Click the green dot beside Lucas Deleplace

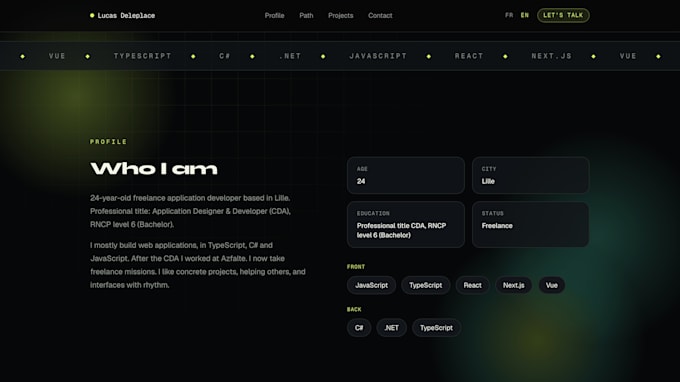tap(92, 16)
